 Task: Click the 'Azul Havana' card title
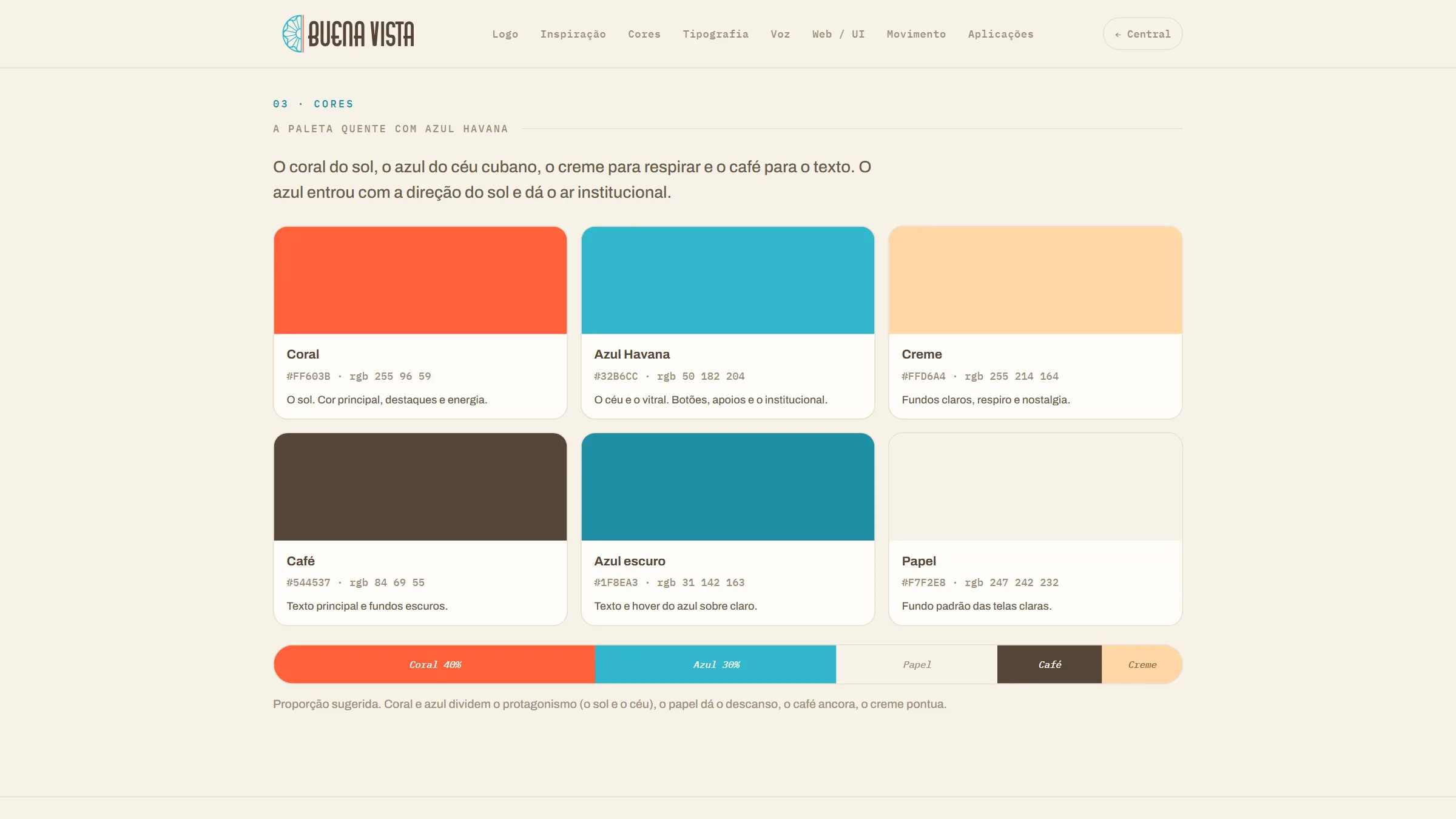[632, 354]
